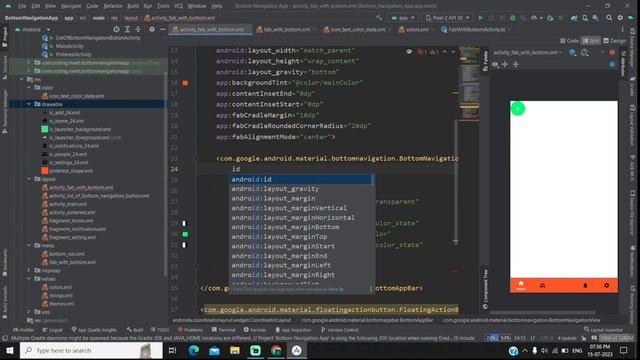
Task: Open IDE settings gear in top toolbar
Action: 620,18
